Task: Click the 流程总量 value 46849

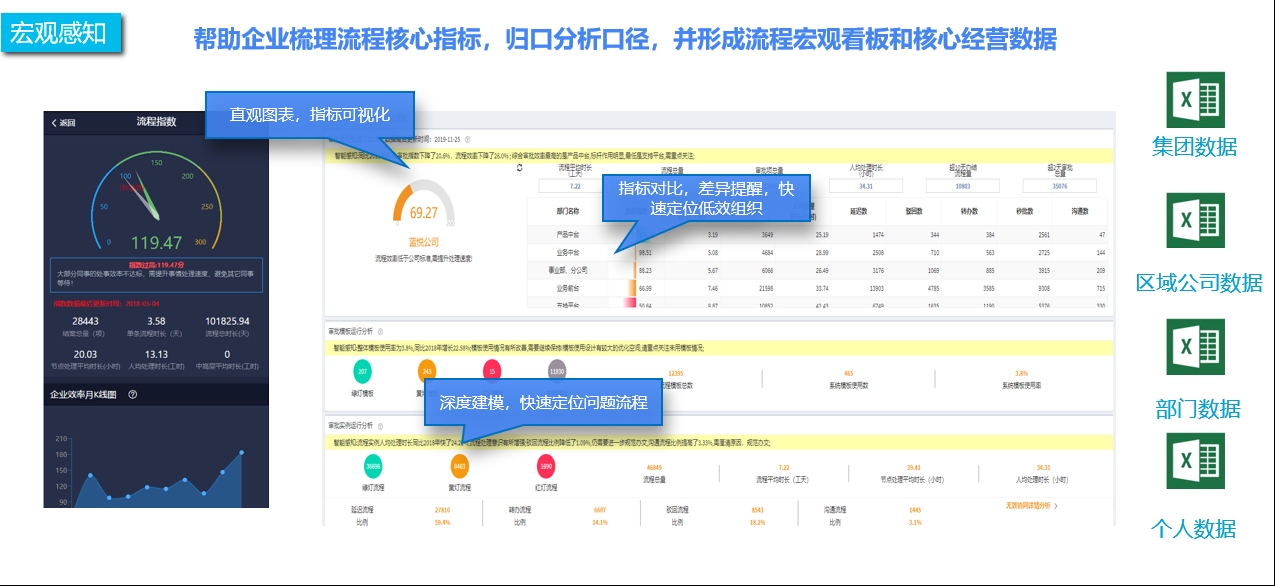Action: pos(655,467)
